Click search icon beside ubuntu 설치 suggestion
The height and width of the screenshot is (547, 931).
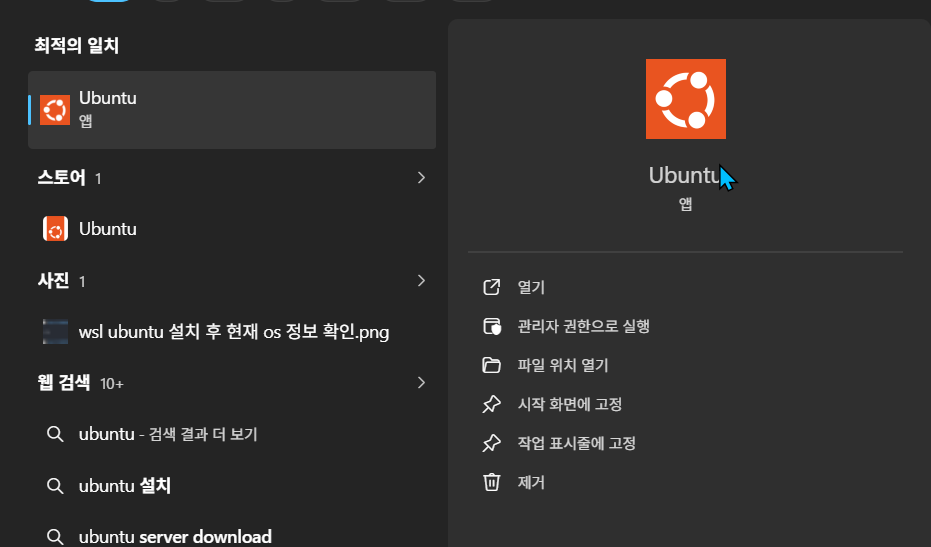click(55, 486)
